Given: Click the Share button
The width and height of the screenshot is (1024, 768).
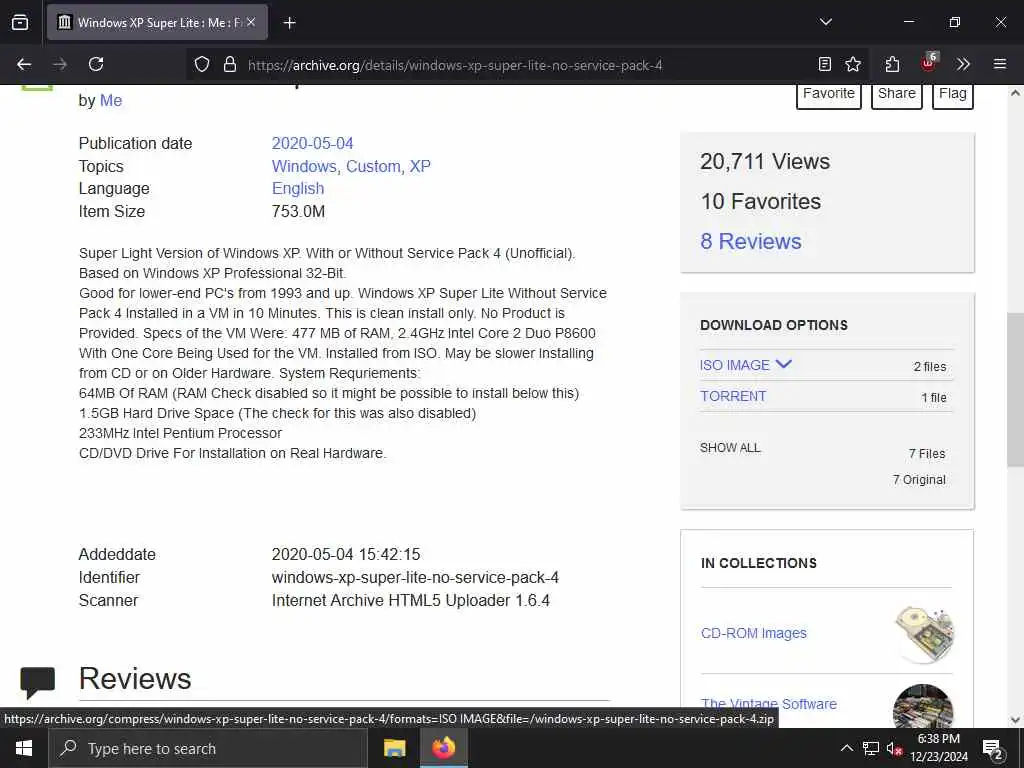Looking at the screenshot, I should pos(897,95).
